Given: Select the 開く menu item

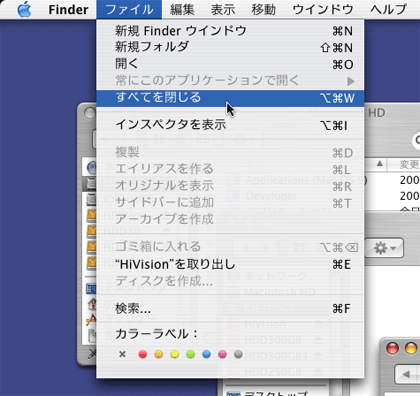Looking at the screenshot, I should click(230, 64).
